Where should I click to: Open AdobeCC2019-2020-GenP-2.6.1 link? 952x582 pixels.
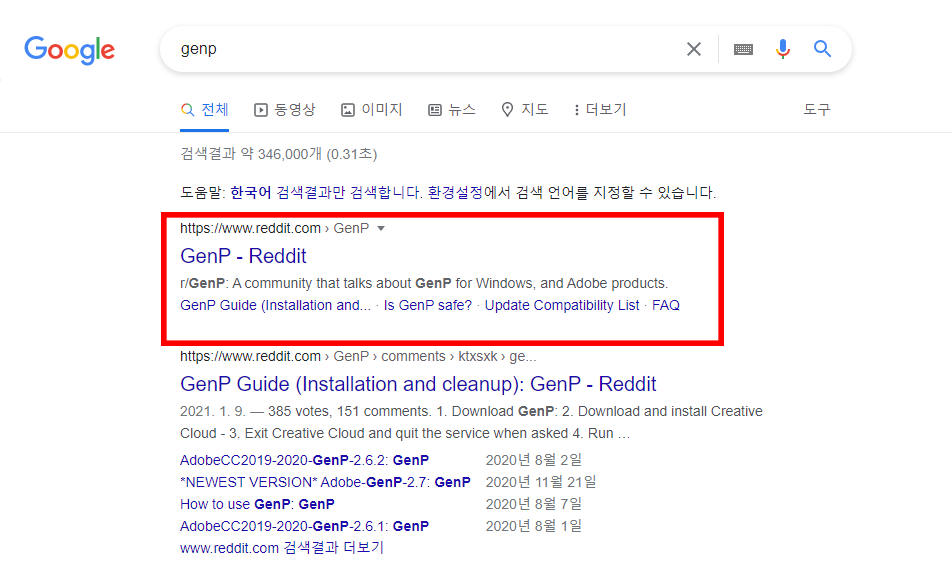(304, 526)
